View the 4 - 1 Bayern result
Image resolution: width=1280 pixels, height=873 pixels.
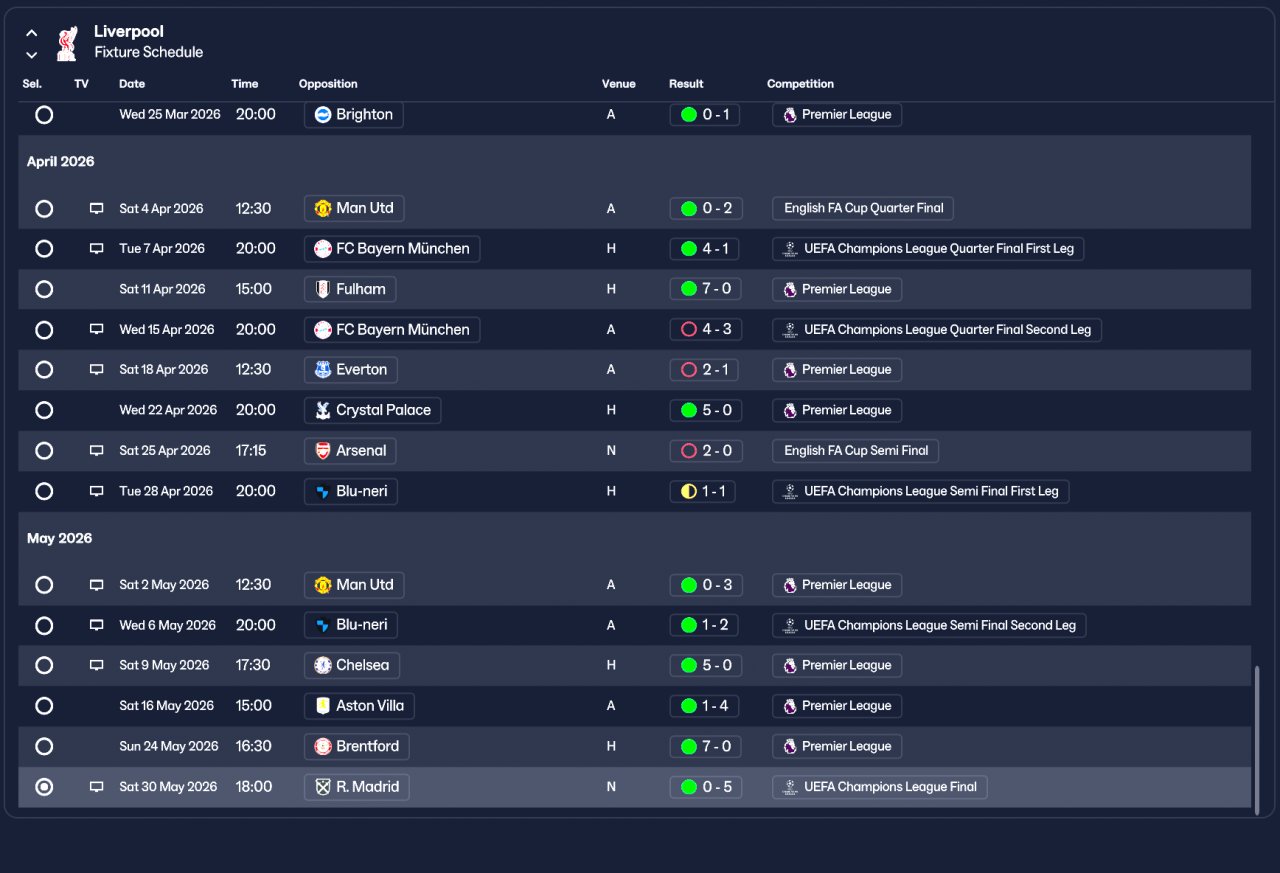click(705, 249)
